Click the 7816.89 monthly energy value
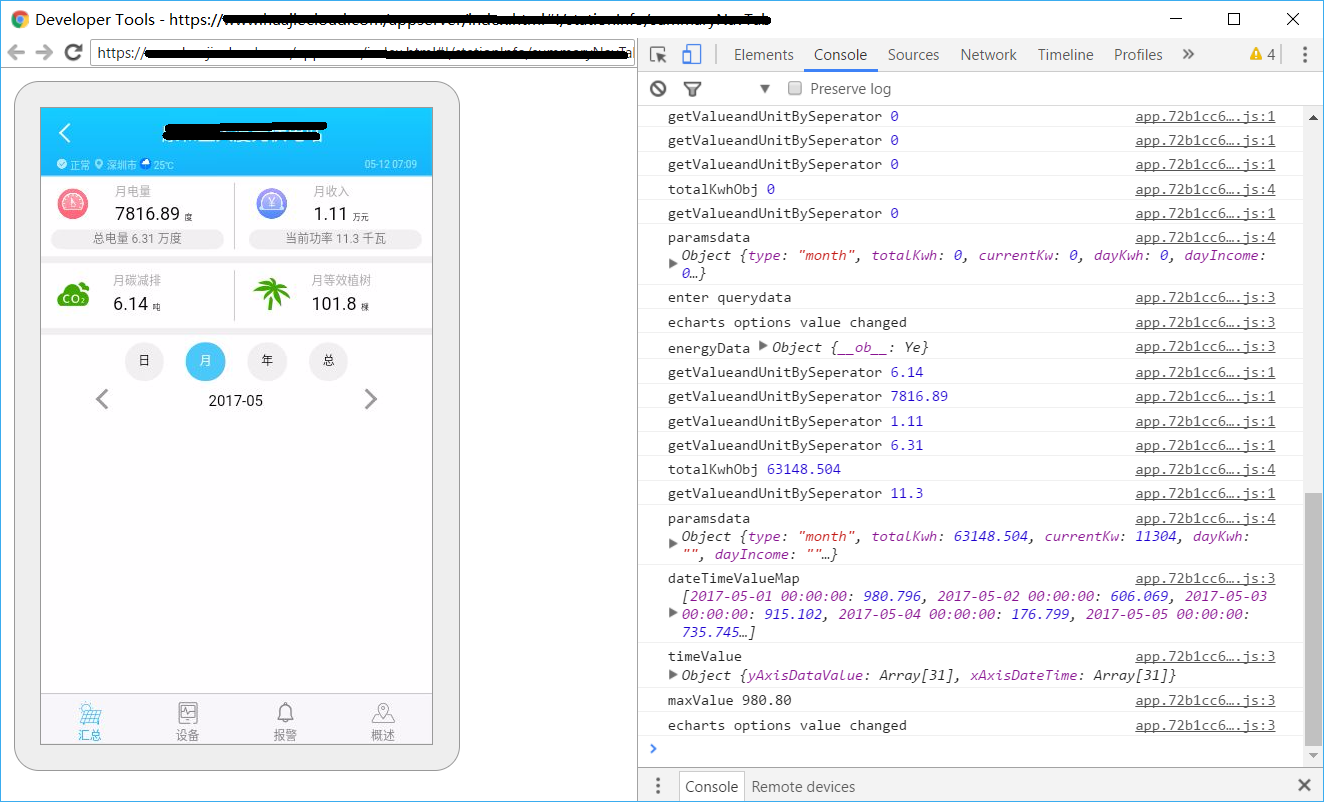 (x=147, y=213)
